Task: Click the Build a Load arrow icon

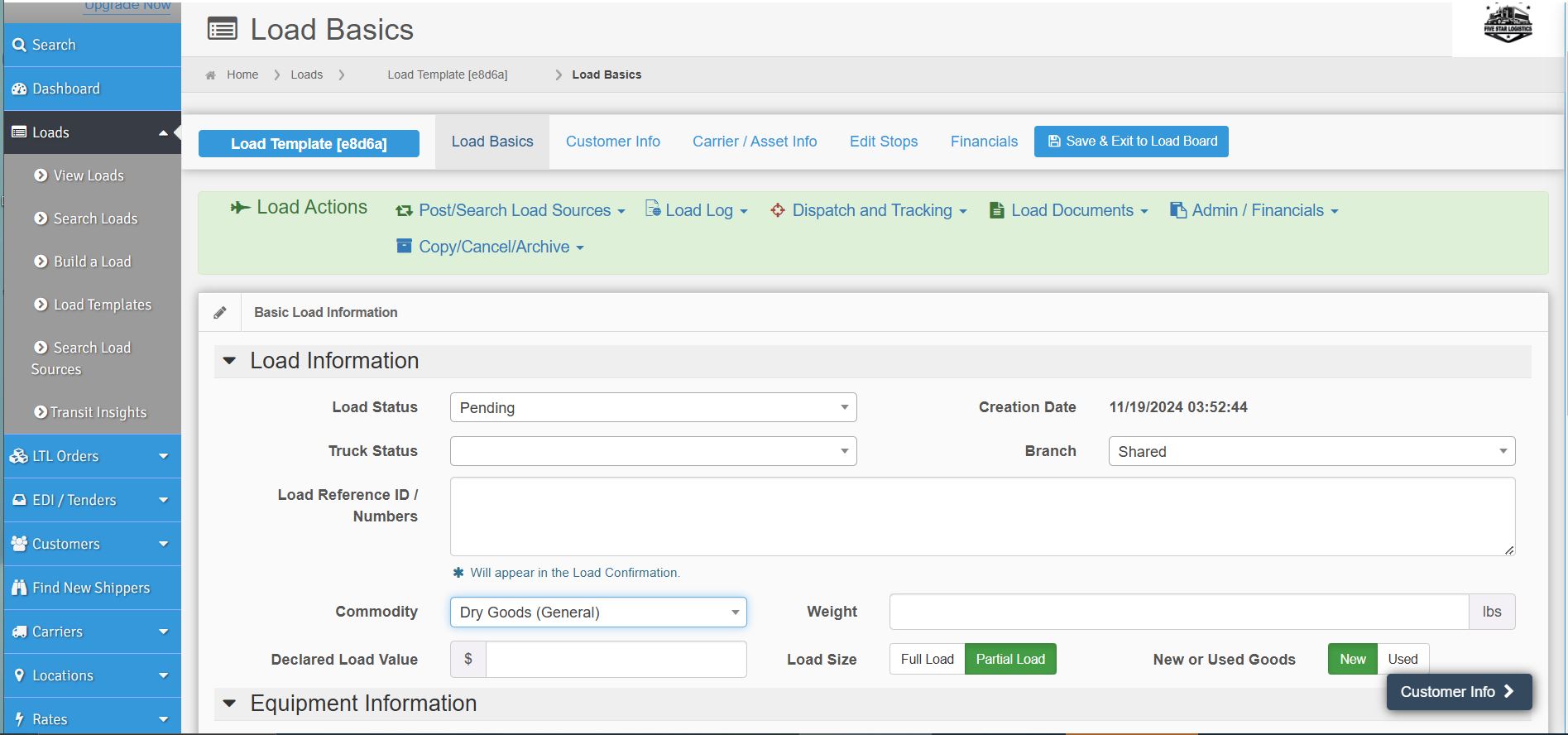Action: [x=41, y=262]
